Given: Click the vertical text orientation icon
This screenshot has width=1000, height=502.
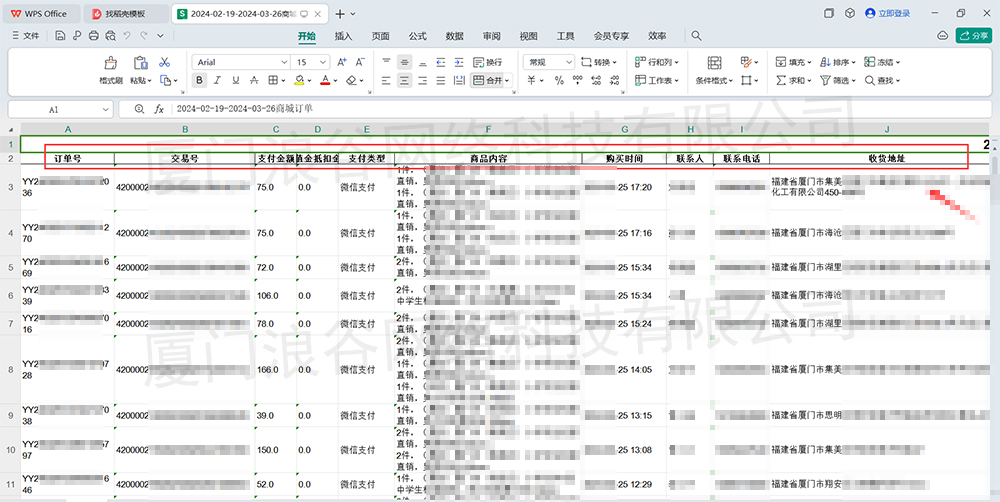Looking at the screenshot, I should point(459,80).
